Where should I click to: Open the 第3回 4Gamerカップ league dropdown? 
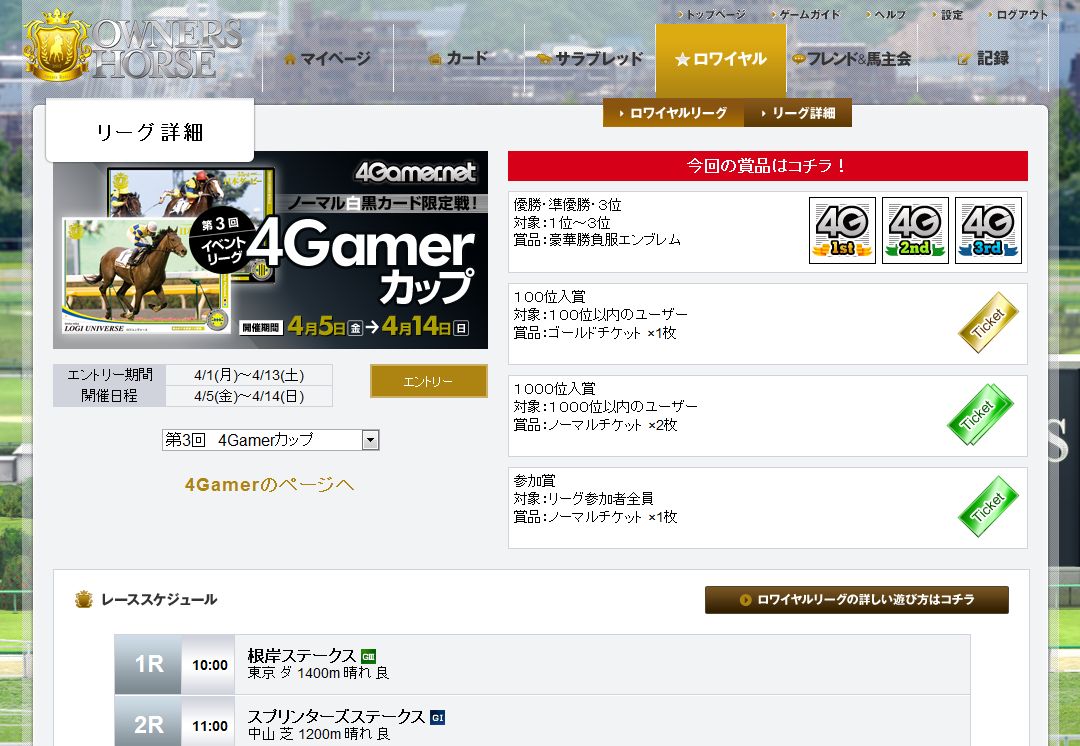(x=271, y=440)
